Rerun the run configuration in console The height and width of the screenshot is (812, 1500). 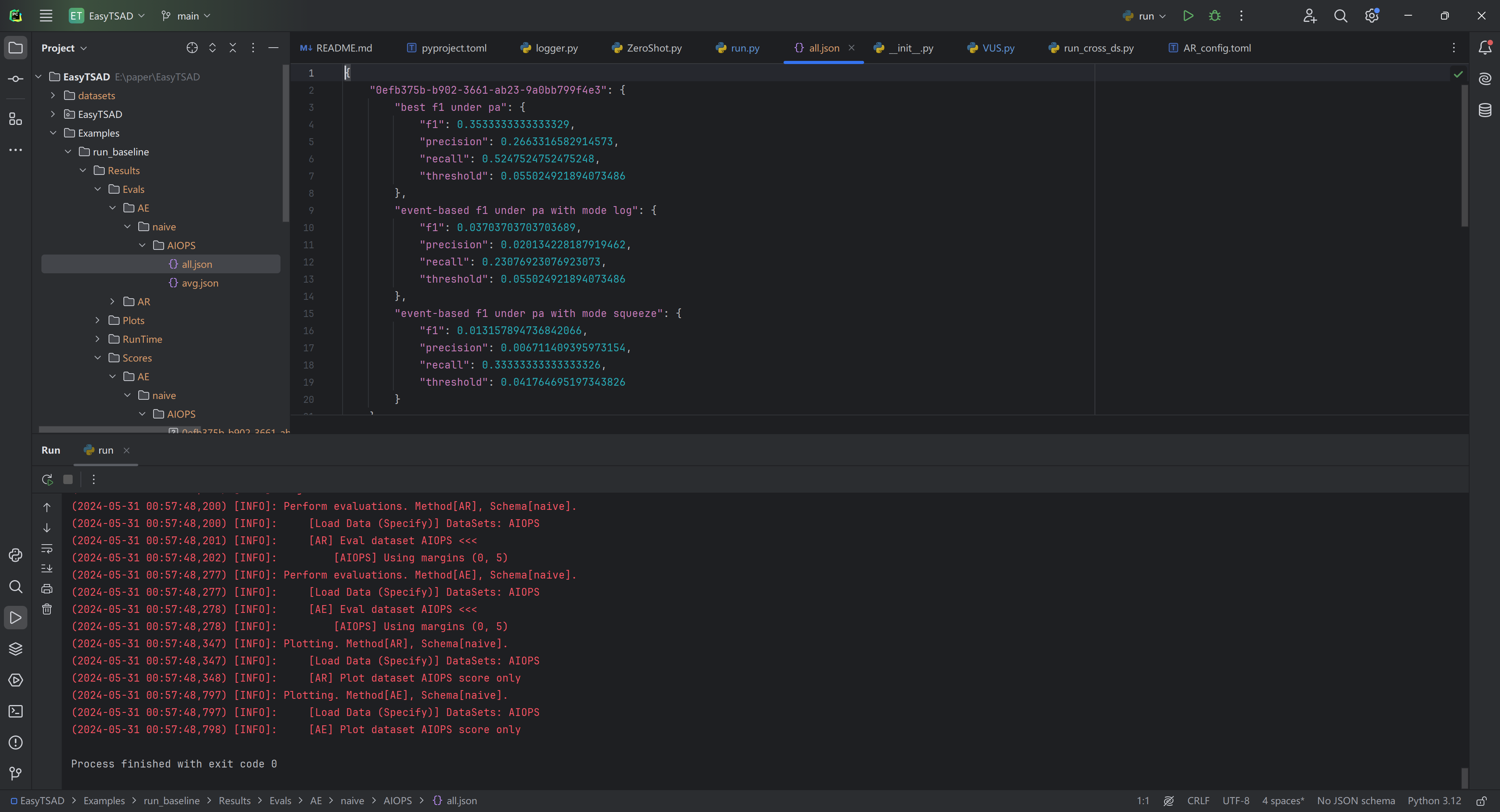point(47,479)
